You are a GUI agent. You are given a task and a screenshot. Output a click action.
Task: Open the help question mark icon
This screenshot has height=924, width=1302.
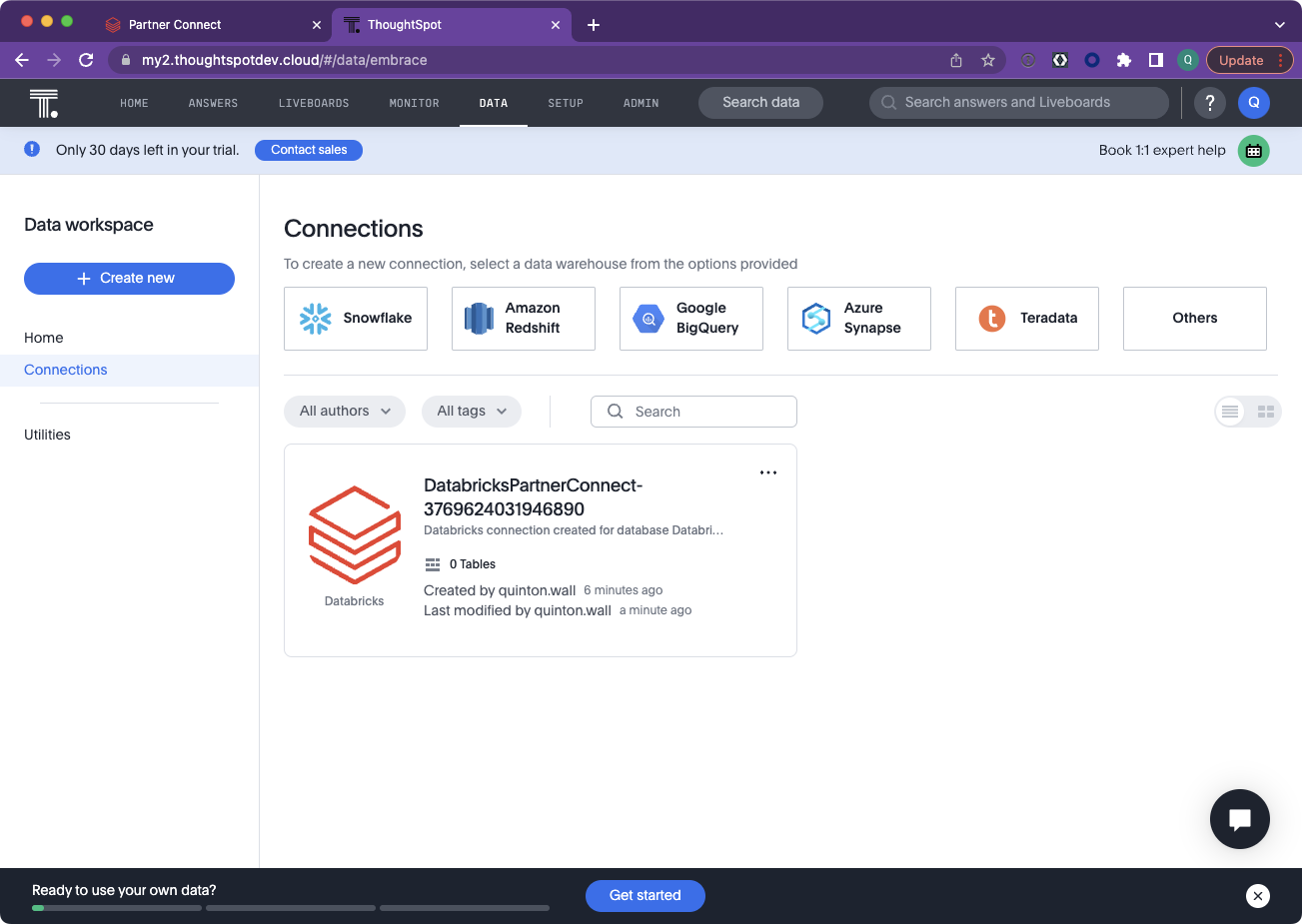pyautogui.click(x=1209, y=102)
